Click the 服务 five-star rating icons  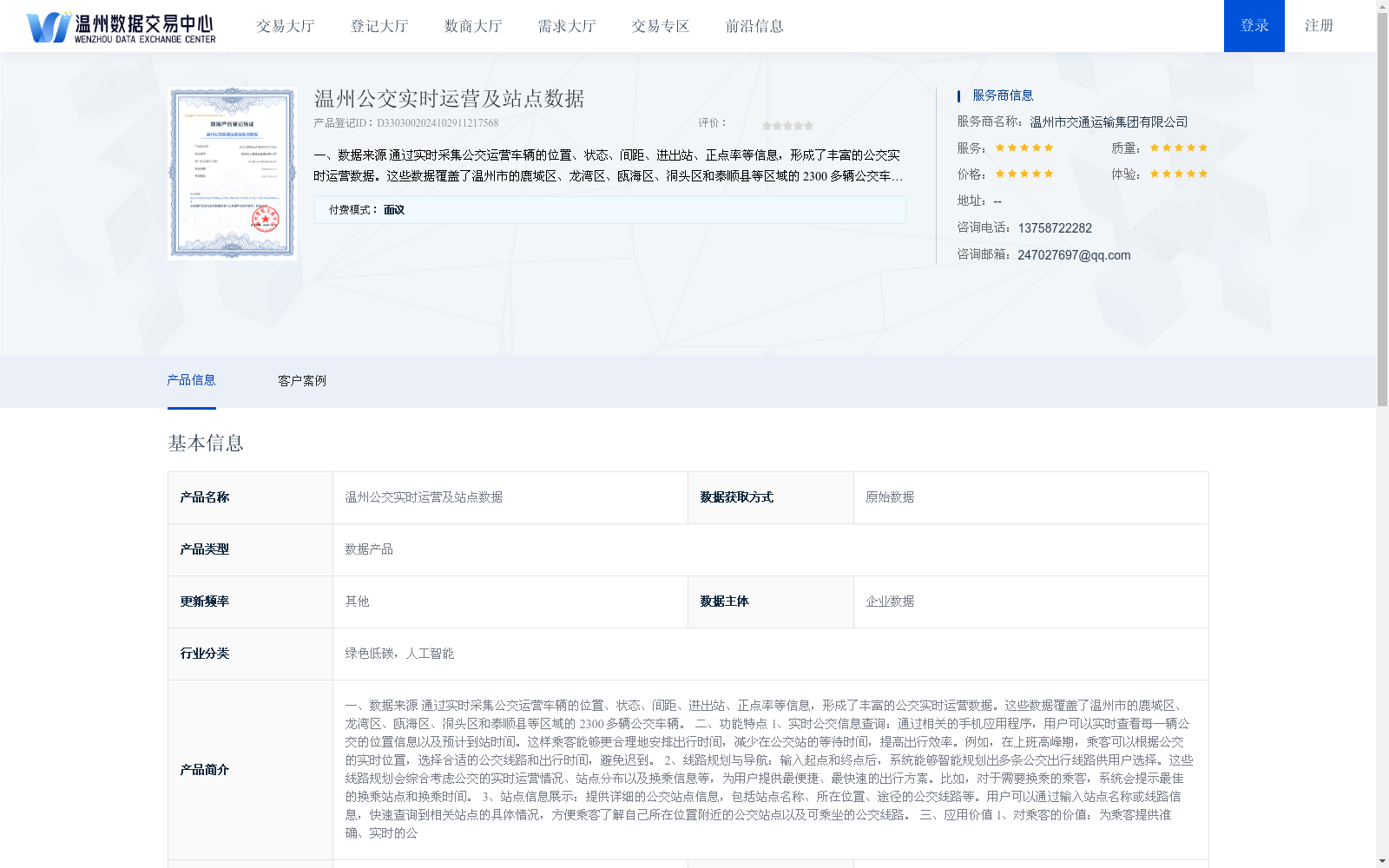[x=1024, y=147]
